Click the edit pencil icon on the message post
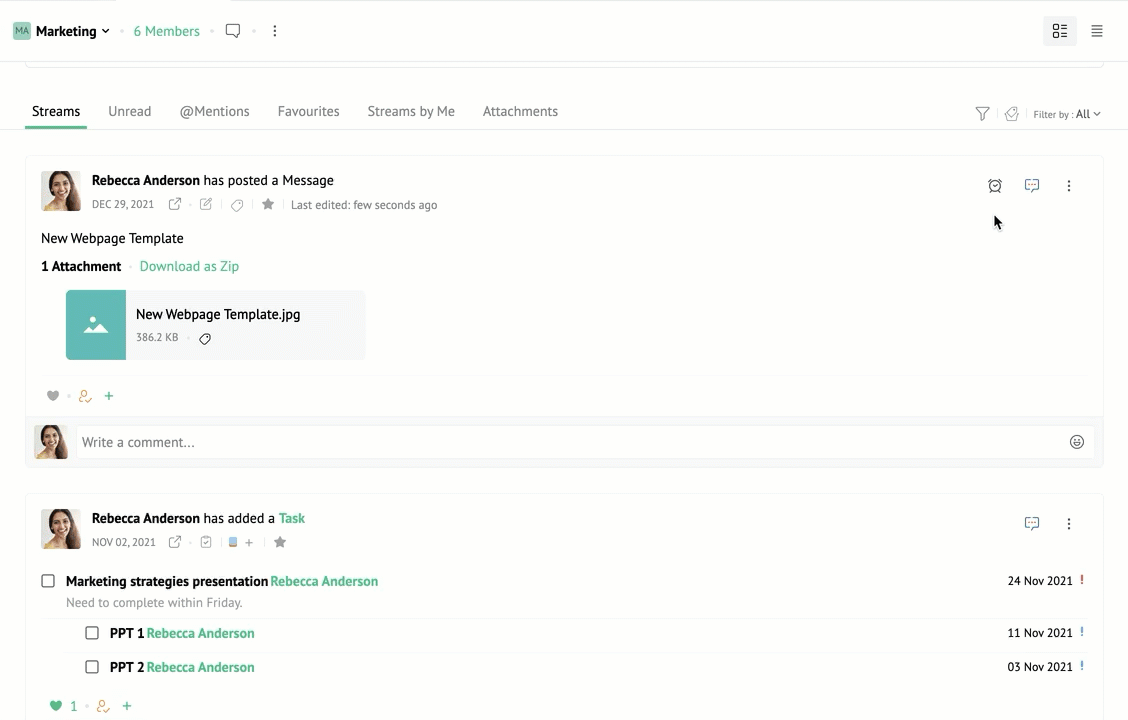This screenshot has height=720, width=1128. [206, 205]
